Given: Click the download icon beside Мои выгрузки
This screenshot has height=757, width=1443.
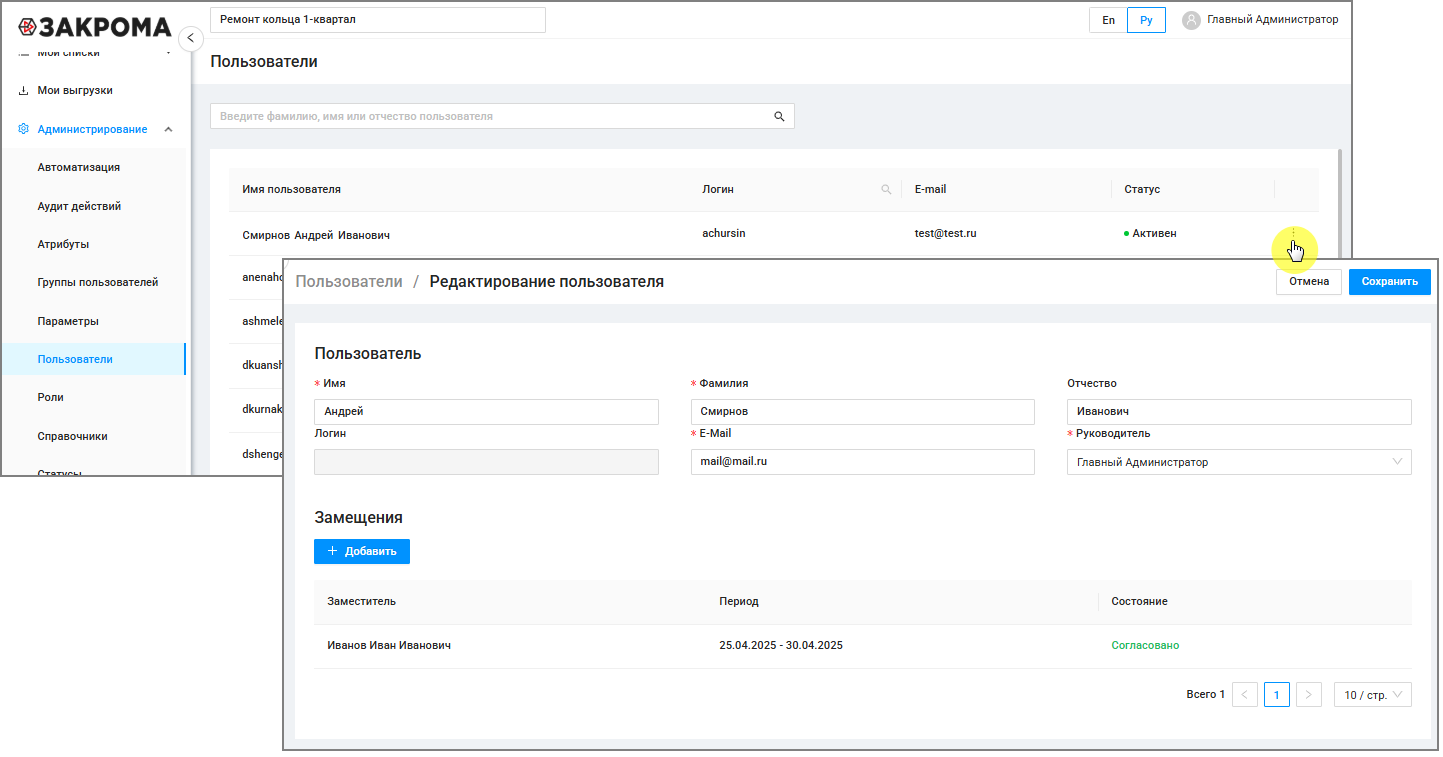Looking at the screenshot, I should click(x=23, y=91).
